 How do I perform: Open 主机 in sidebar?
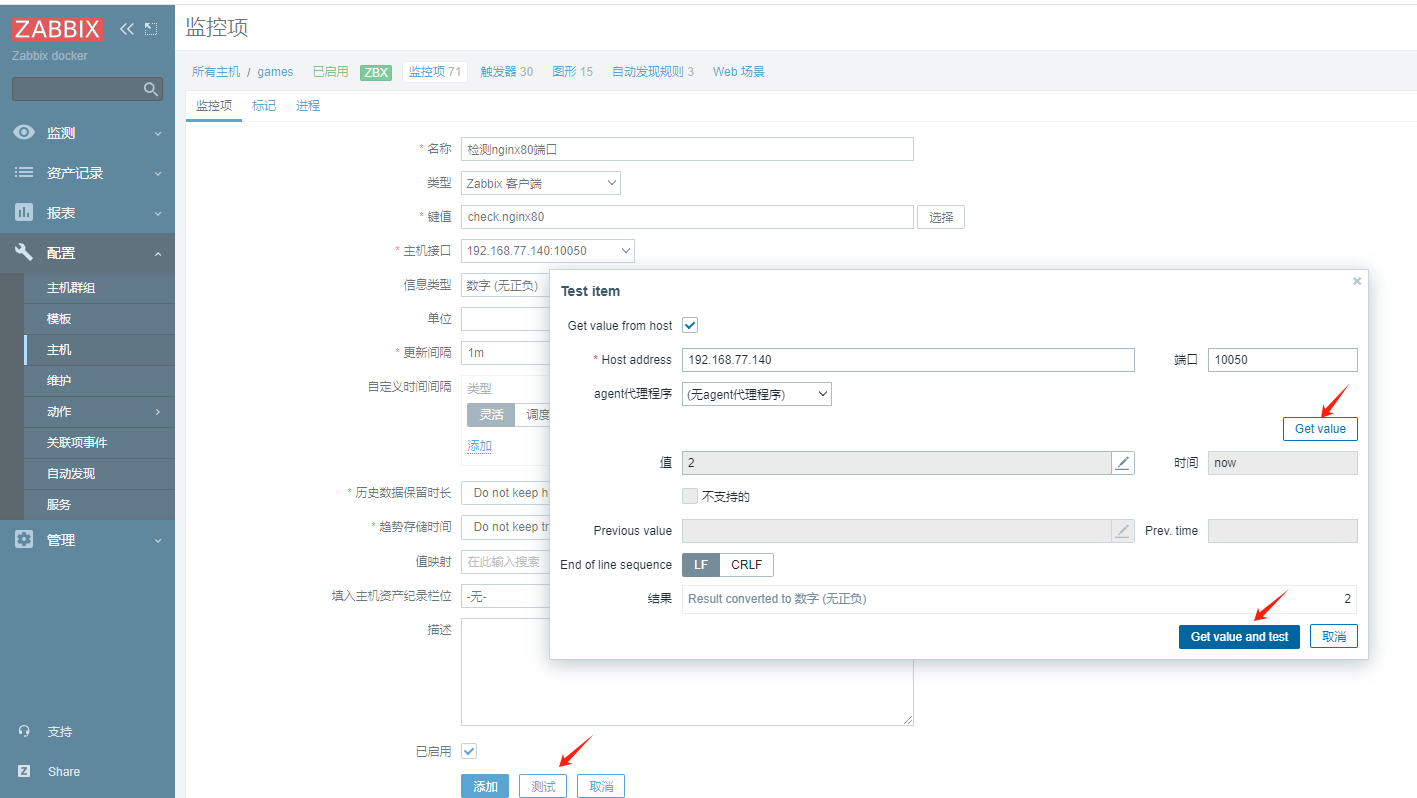point(99,350)
